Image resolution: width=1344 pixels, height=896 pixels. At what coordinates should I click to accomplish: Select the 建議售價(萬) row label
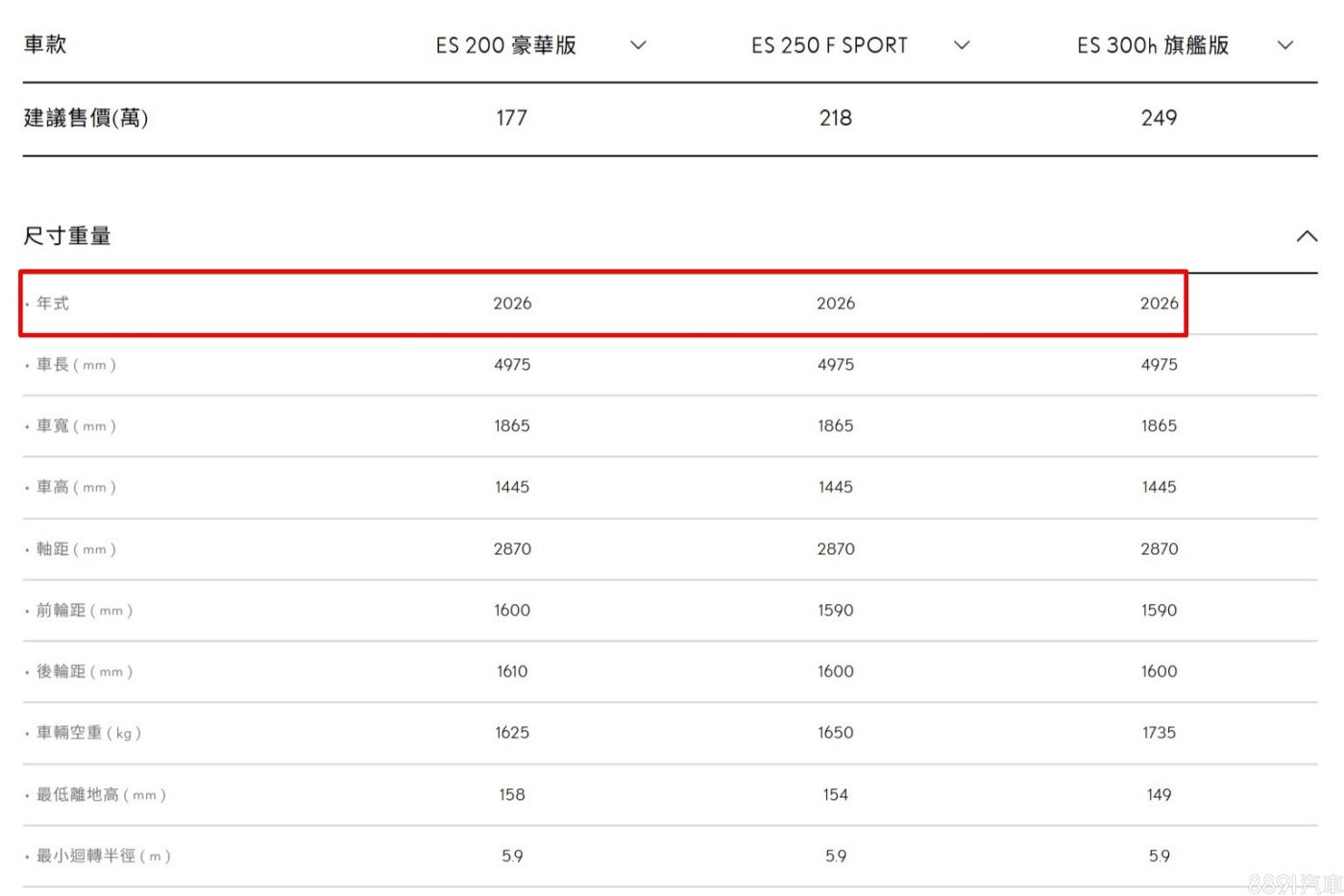pyautogui.click(x=86, y=118)
